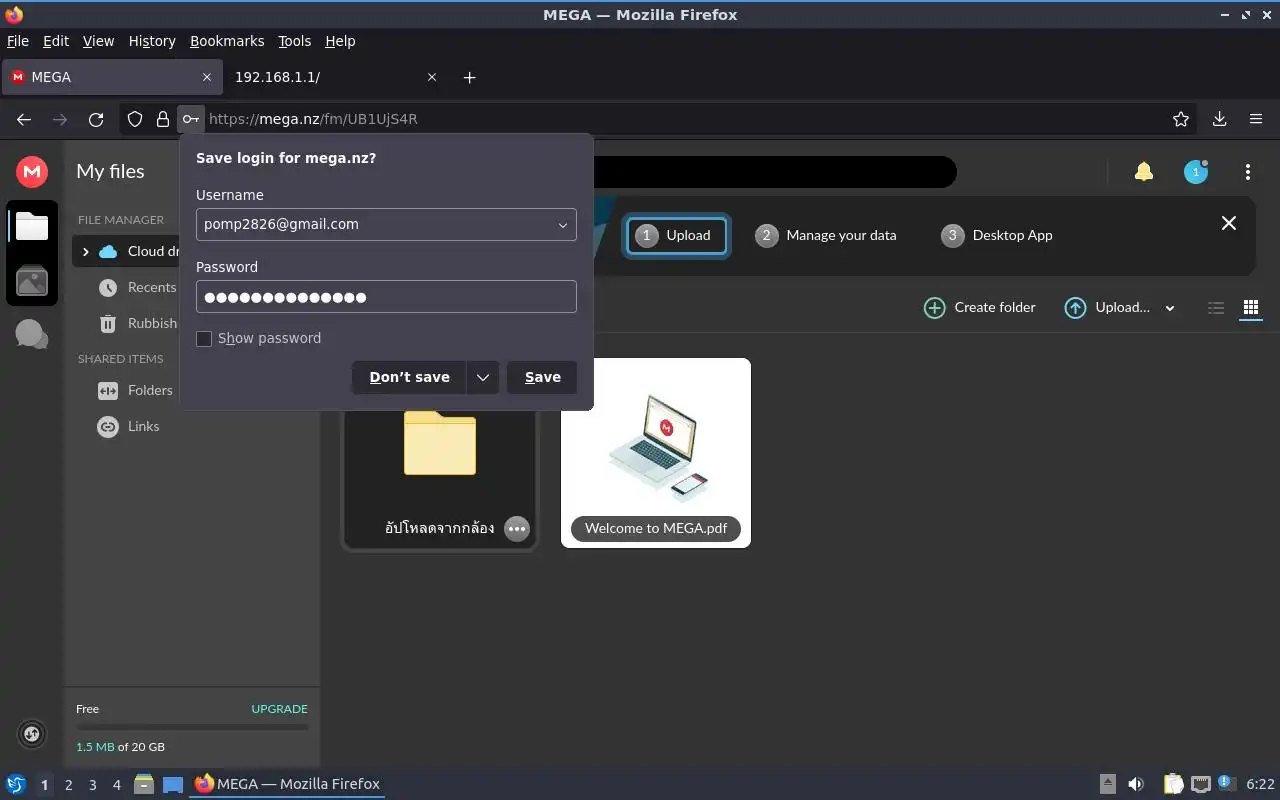Click the network icon in the system tray
The height and width of the screenshot is (800, 1280).
click(1201, 785)
